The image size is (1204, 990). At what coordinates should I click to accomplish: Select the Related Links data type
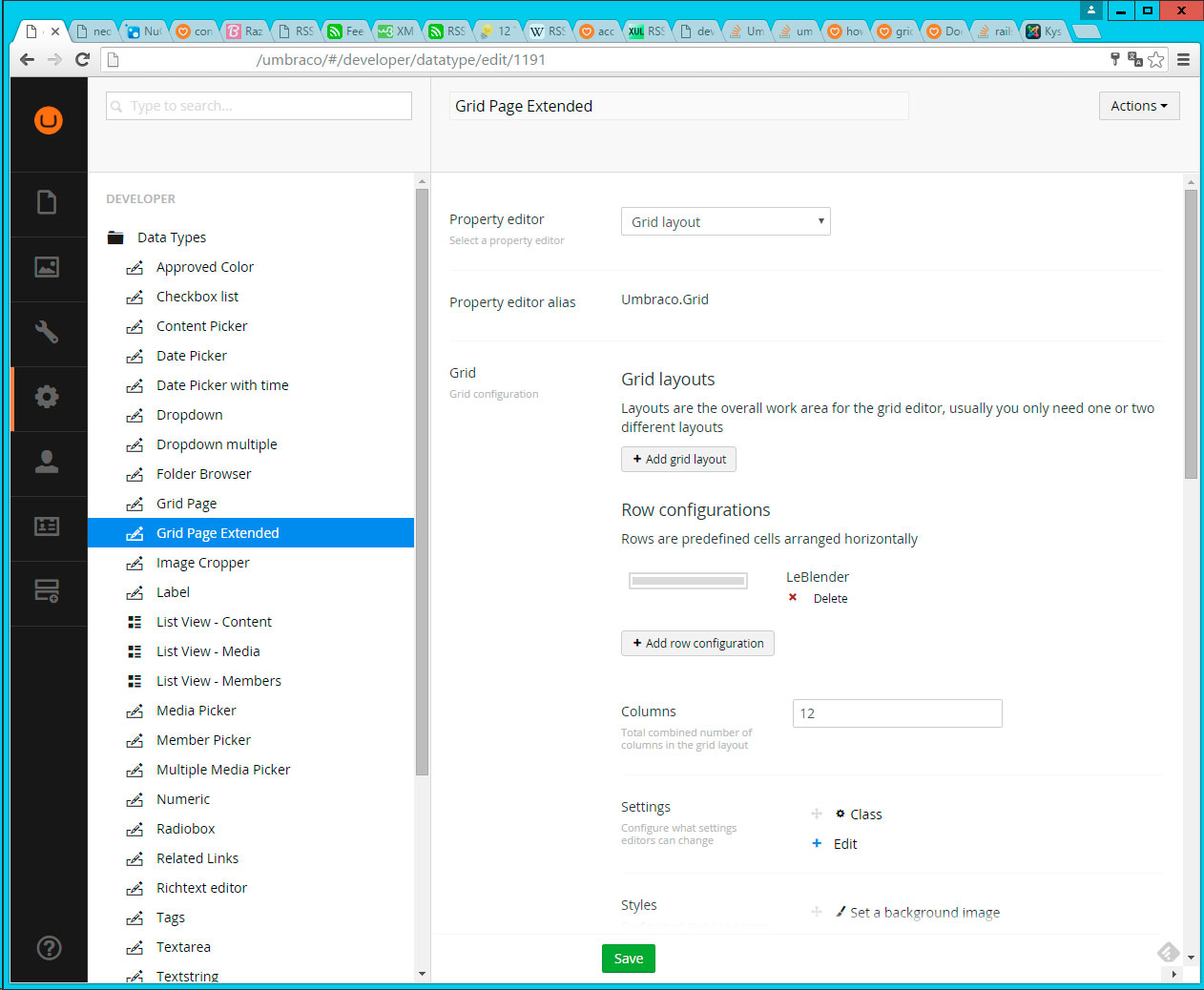197,858
